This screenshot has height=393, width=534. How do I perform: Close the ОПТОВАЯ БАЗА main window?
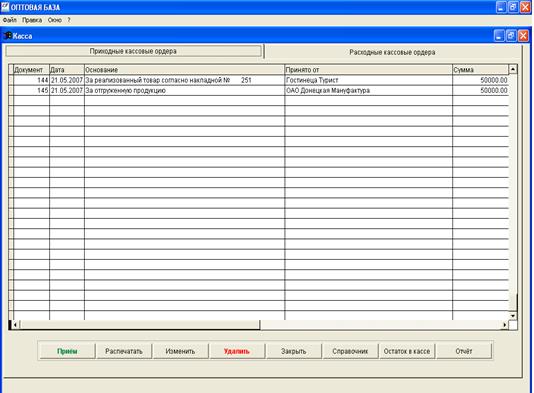point(525,7)
